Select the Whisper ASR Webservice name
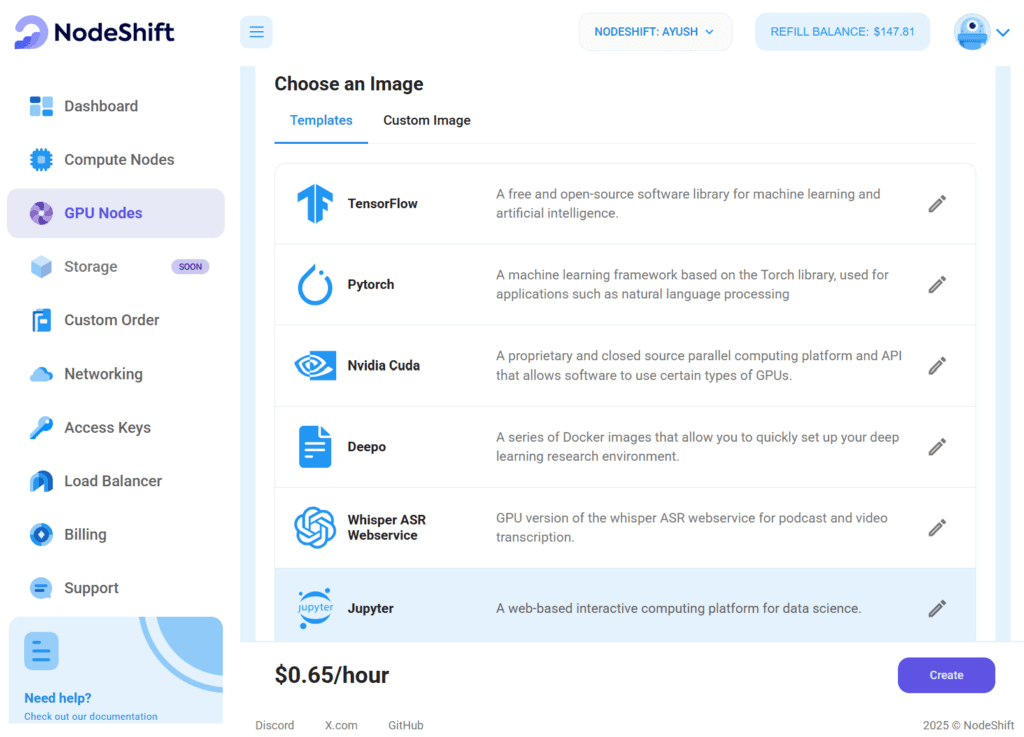This screenshot has width=1024, height=737. (x=387, y=527)
